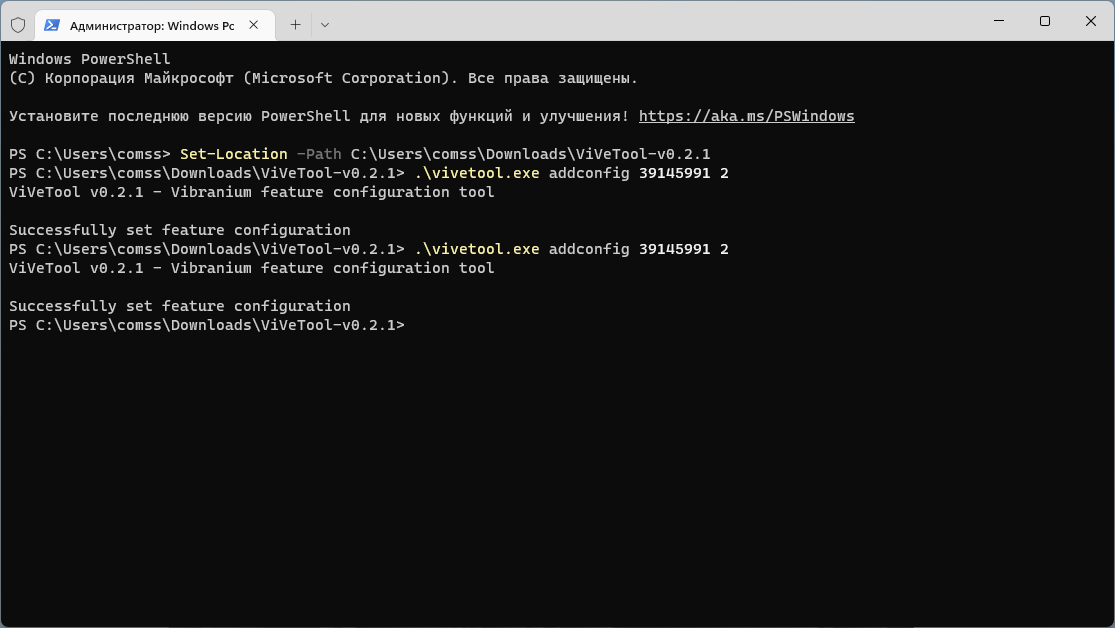This screenshot has width=1115, height=628.
Task: Click the "Windows PowerShell" header line
Action: [90, 59]
